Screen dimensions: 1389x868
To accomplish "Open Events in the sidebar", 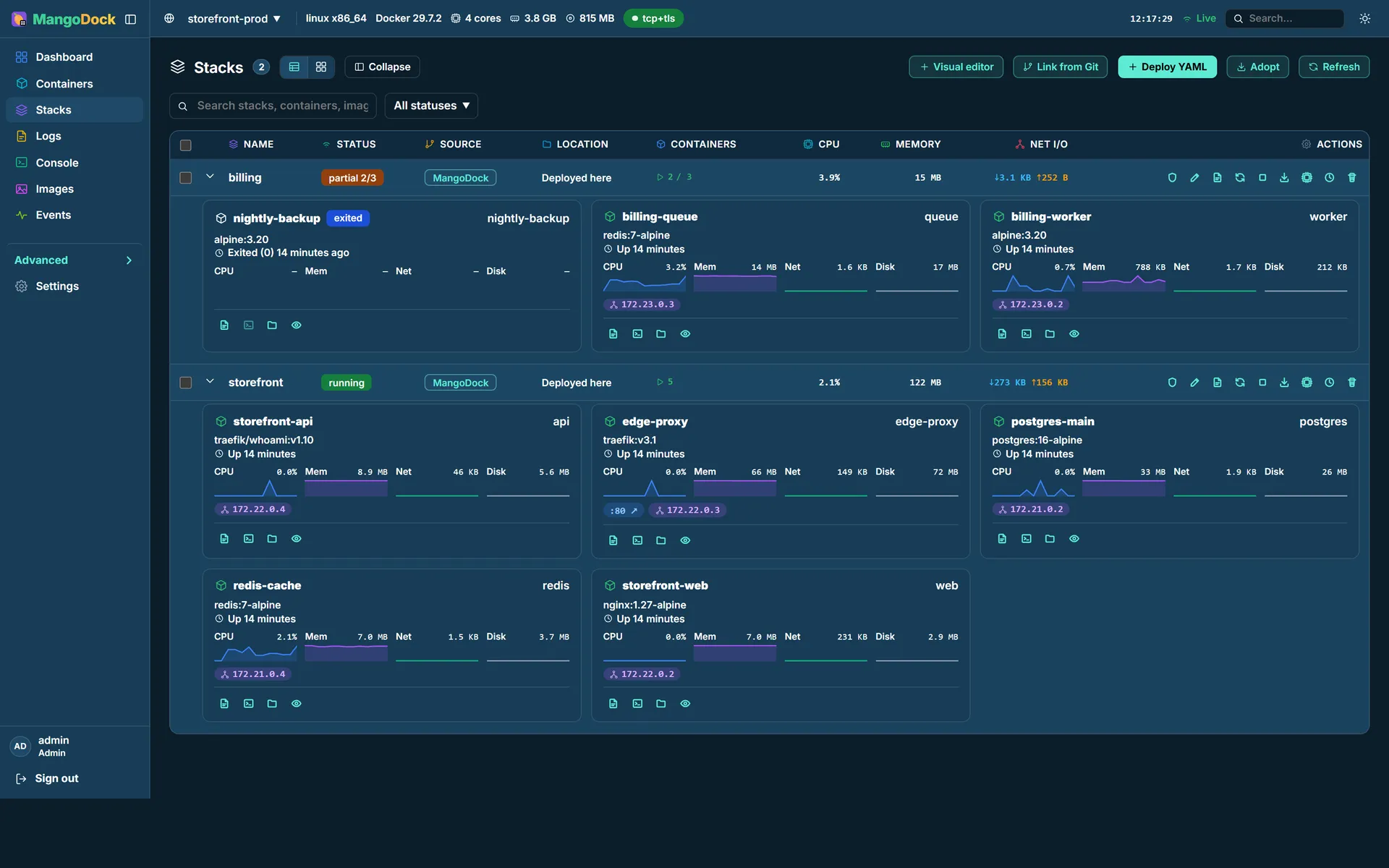I will pyautogui.click(x=74, y=215).
